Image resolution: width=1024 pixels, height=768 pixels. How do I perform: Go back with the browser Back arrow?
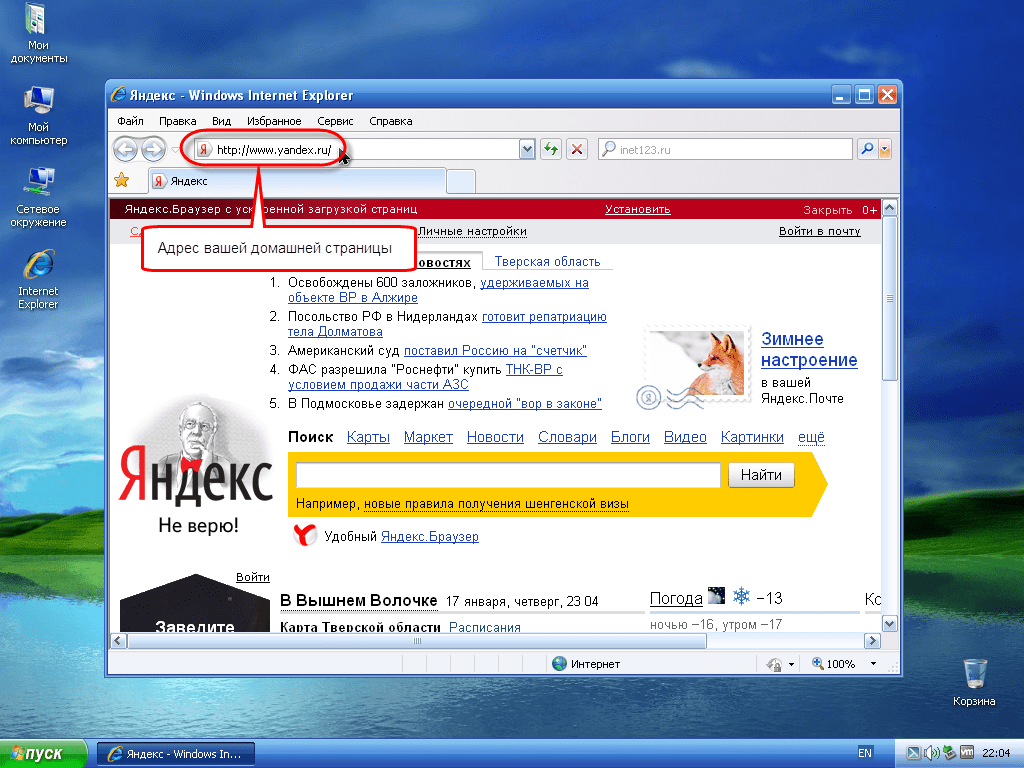pyautogui.click(x=125, y=149)
